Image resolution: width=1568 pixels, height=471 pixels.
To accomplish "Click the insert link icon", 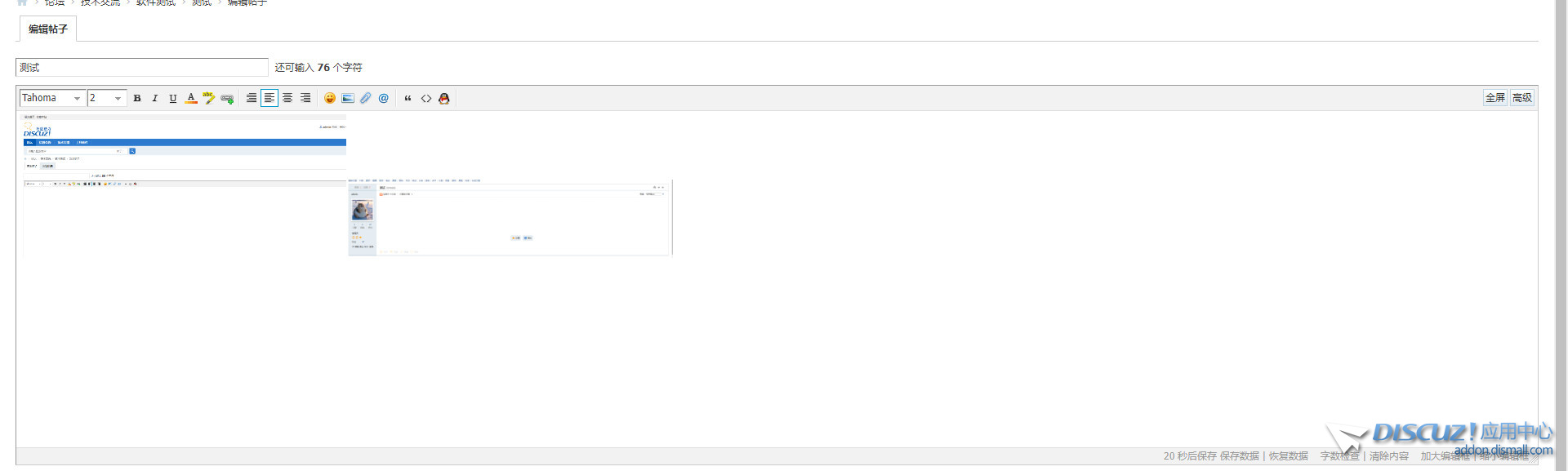I will pos(227,98).
